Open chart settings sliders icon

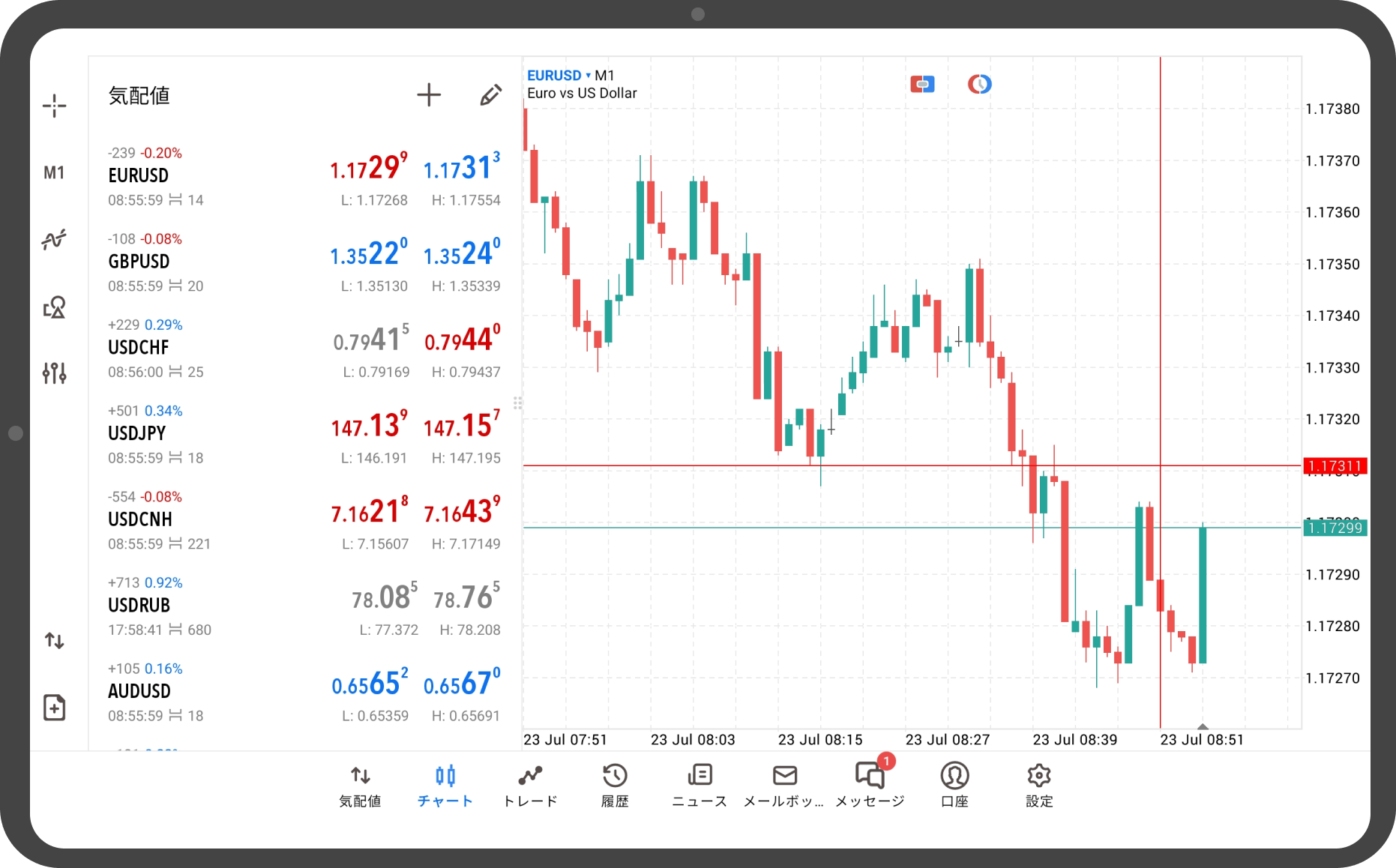(x=54, y=373)
